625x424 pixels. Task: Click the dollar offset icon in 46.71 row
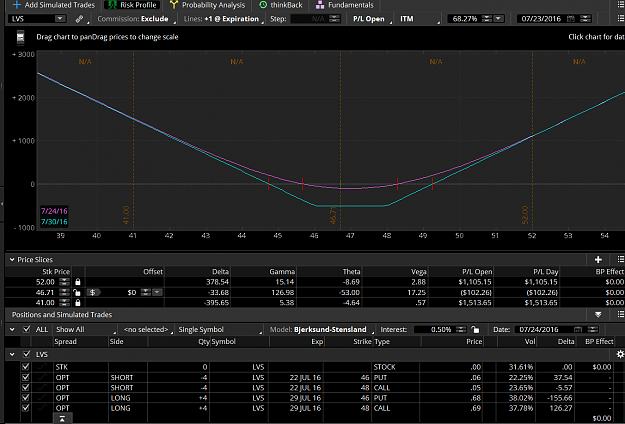(x=93, y=292)
